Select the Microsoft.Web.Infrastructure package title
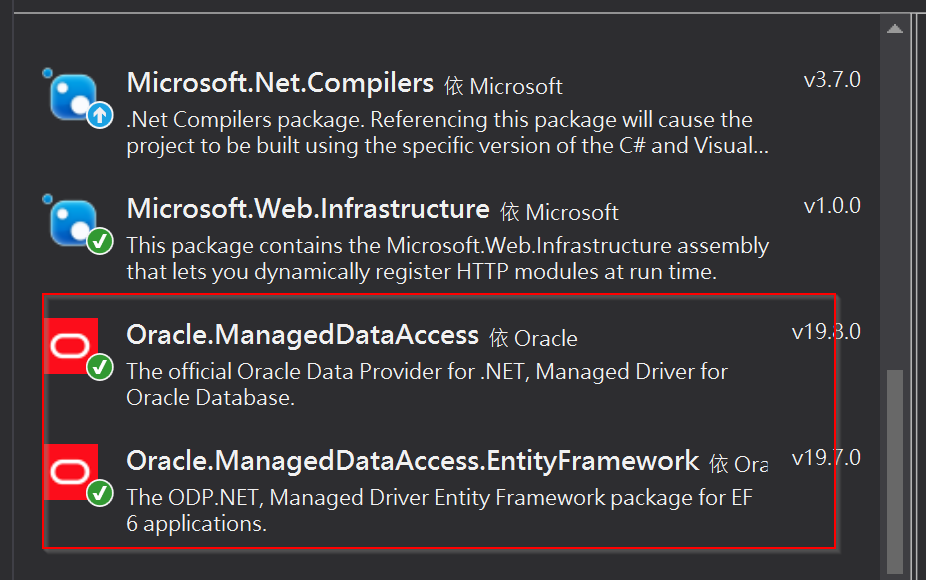This screenshot has height=580, width=926. [308, 209]
